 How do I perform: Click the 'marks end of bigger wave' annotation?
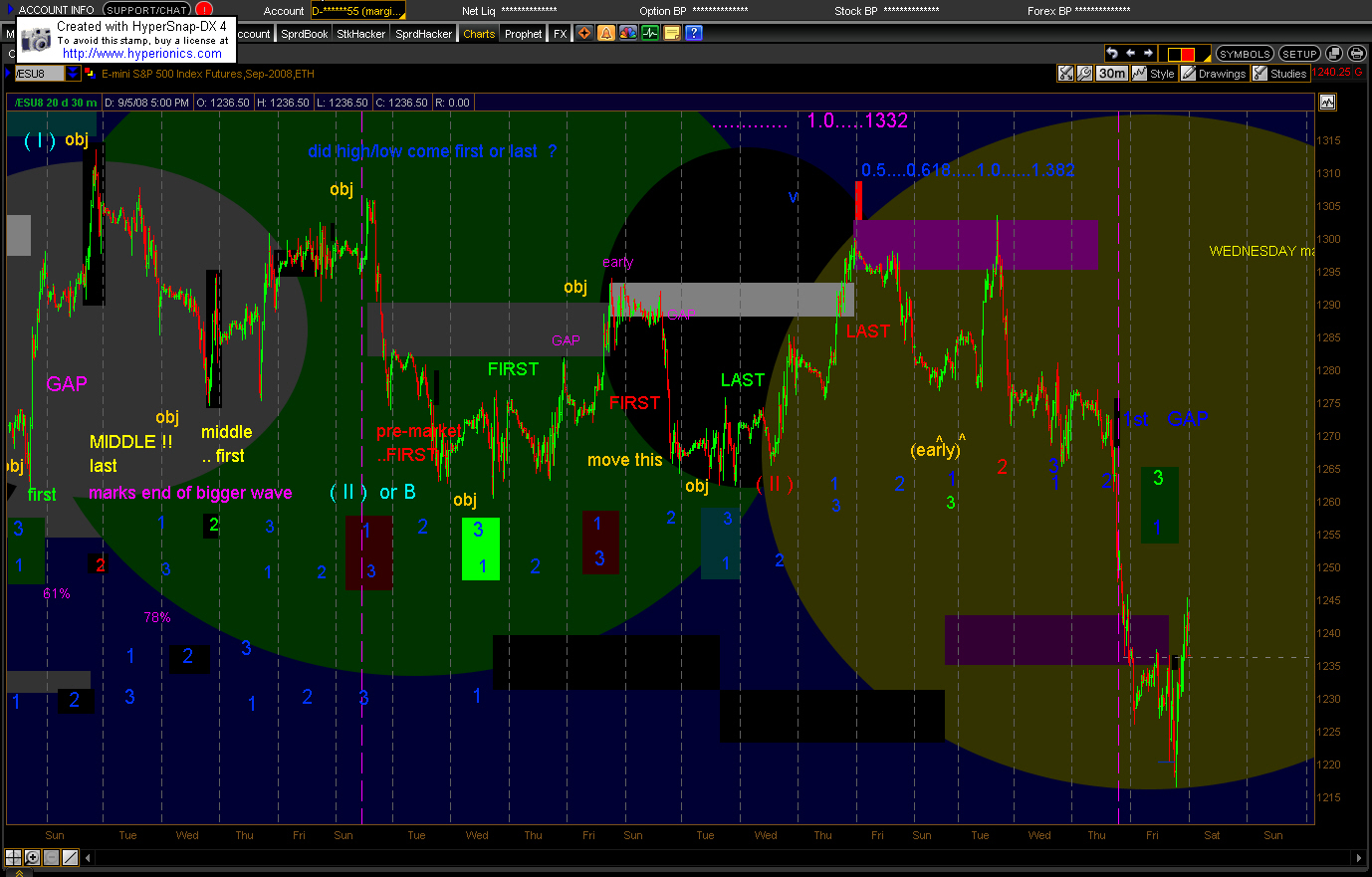point(190,493)
